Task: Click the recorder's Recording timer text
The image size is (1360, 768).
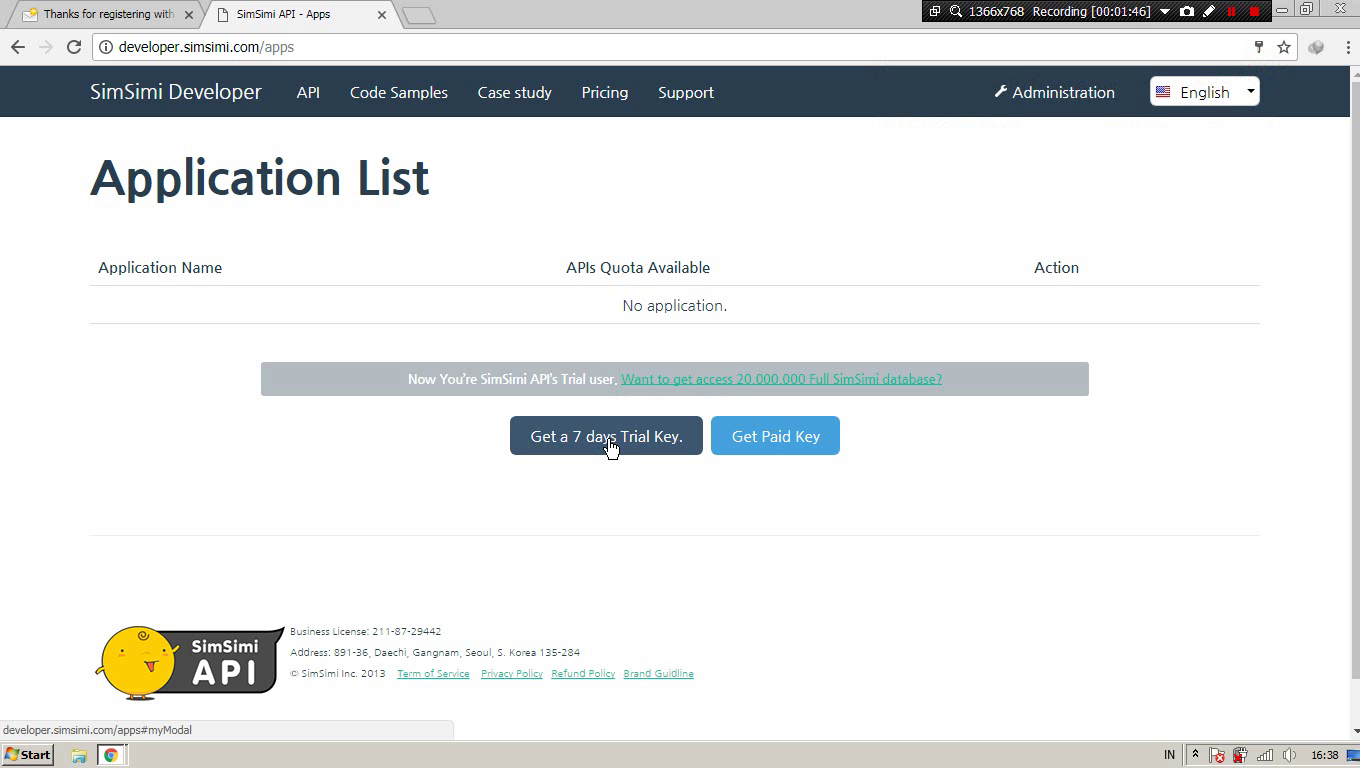Action: point(1090,11)
